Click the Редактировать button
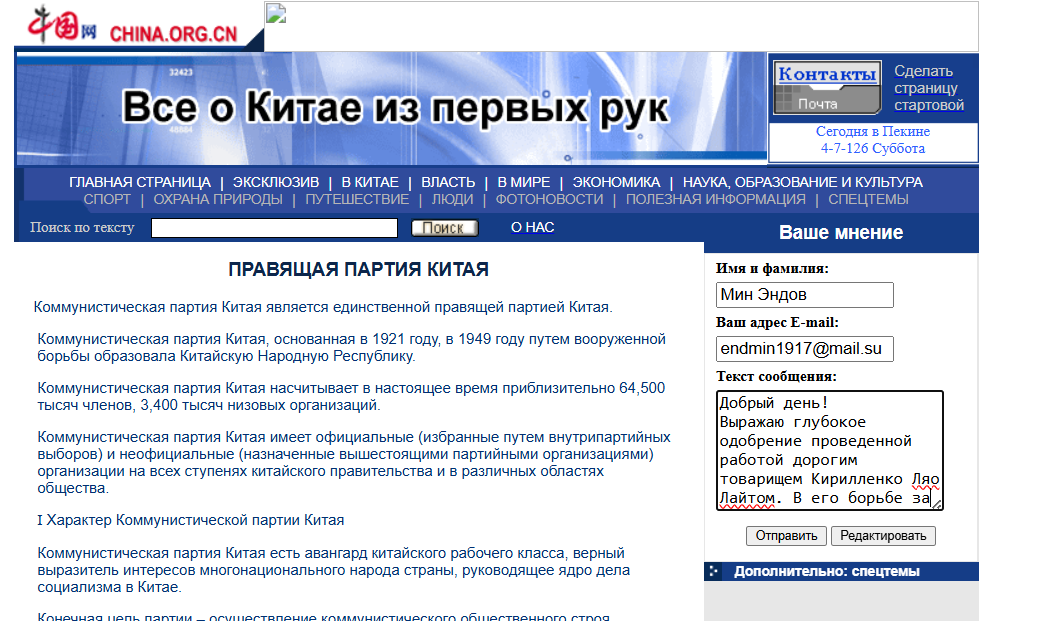The width and height of the screenshot is (1061, 621). point(883,536)
